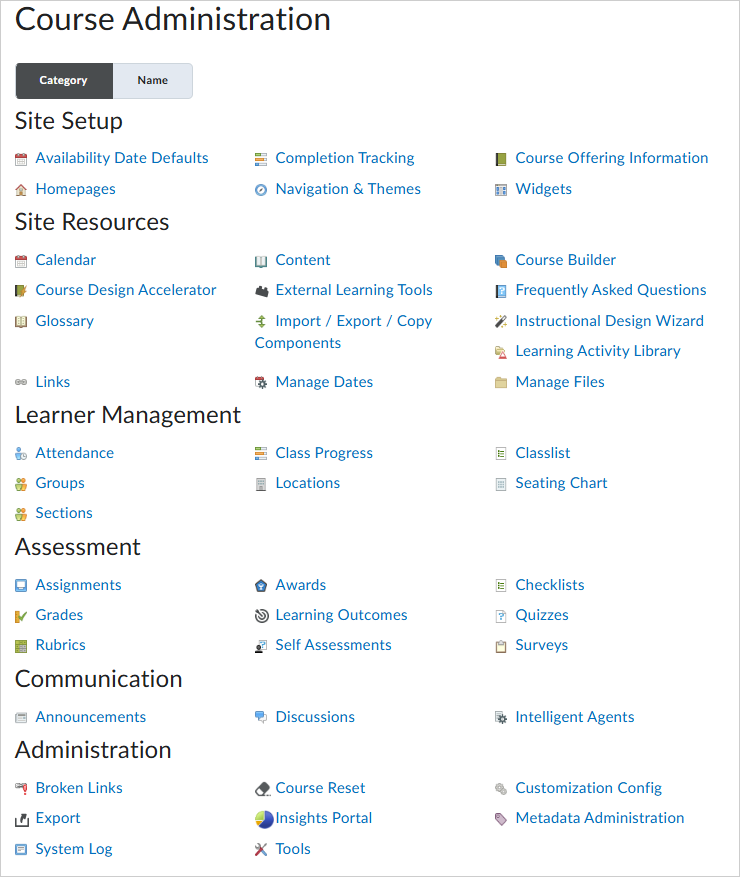740x877 pixels.
Task: Open the Insights Portal pie chart icon
Action: (x=262, y=818)
